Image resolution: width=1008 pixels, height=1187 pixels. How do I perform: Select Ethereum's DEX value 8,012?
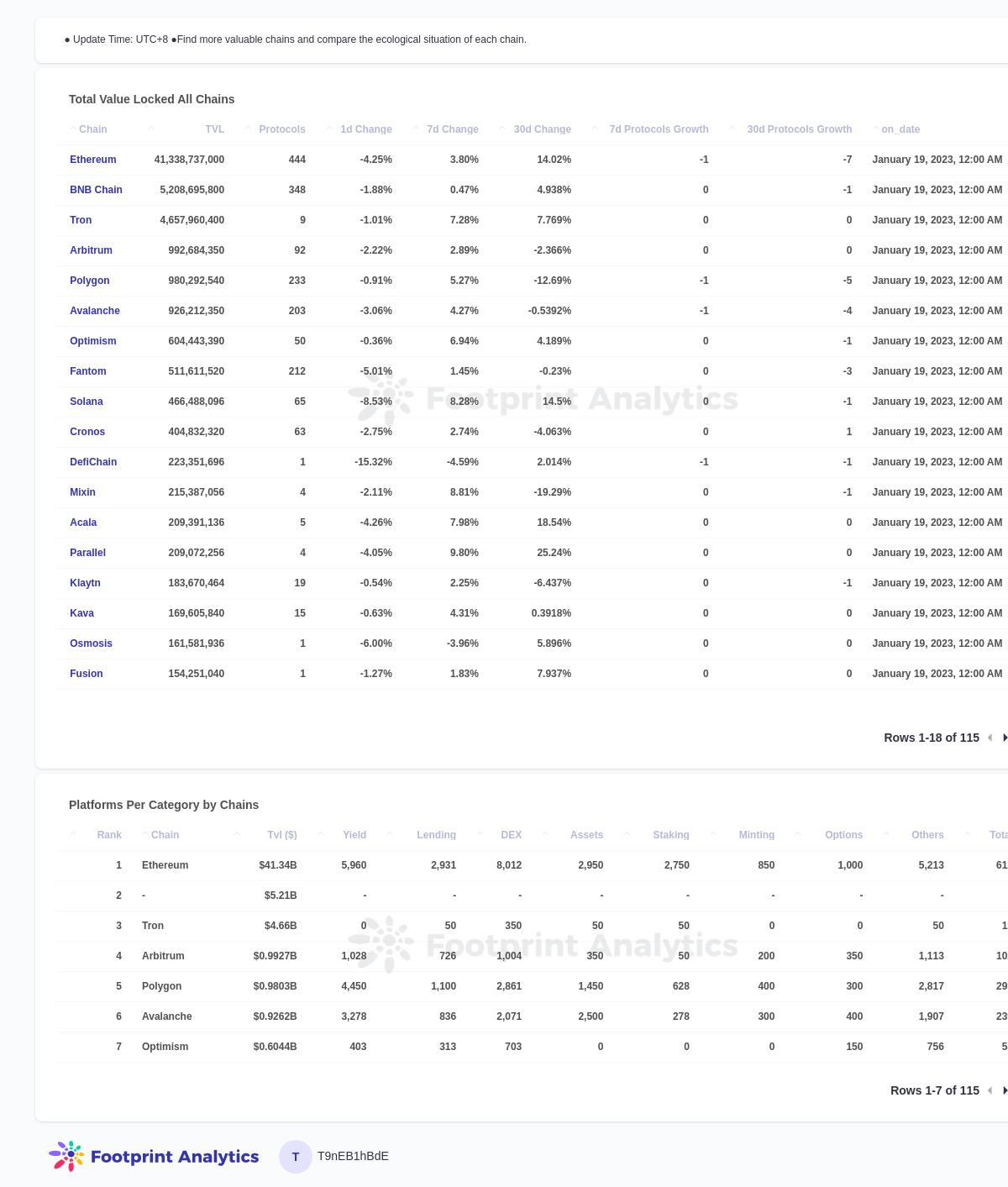point(509,865)
